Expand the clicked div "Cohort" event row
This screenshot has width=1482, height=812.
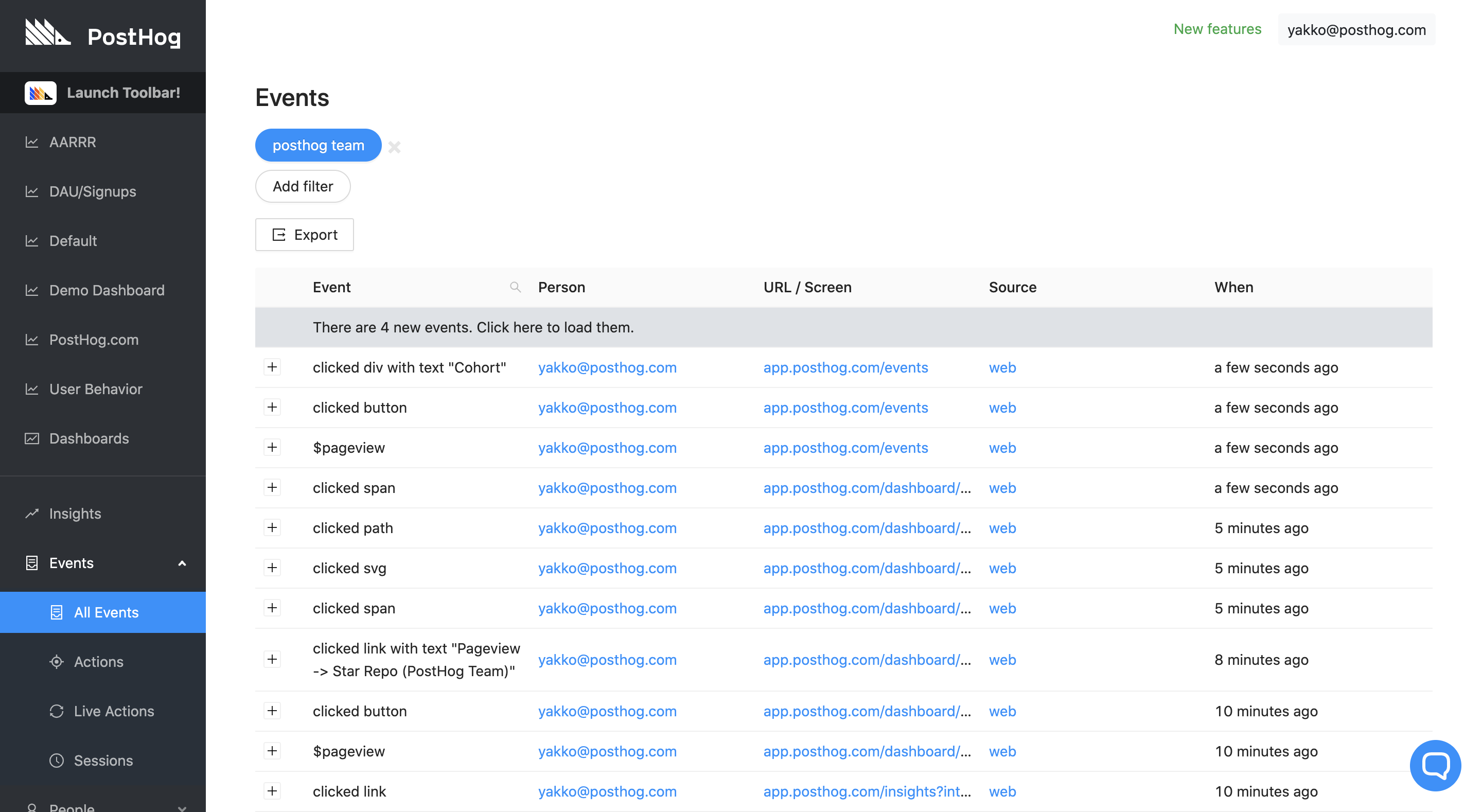(272, 367)
